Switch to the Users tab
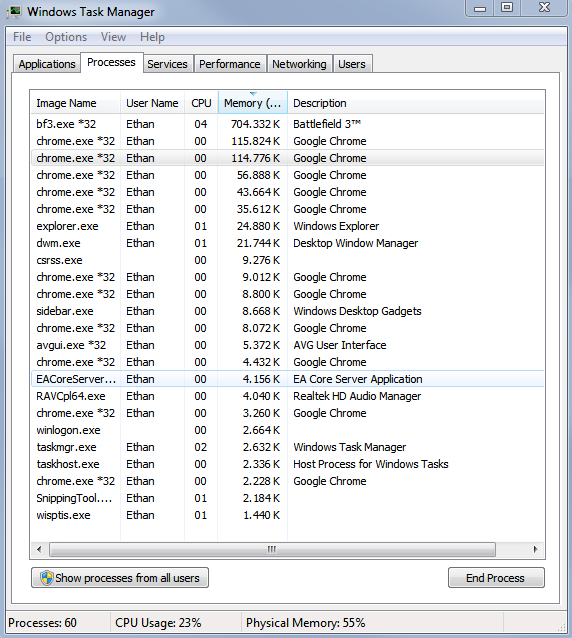The width and height of the screenshot is (572, 638). coord(352,64)
